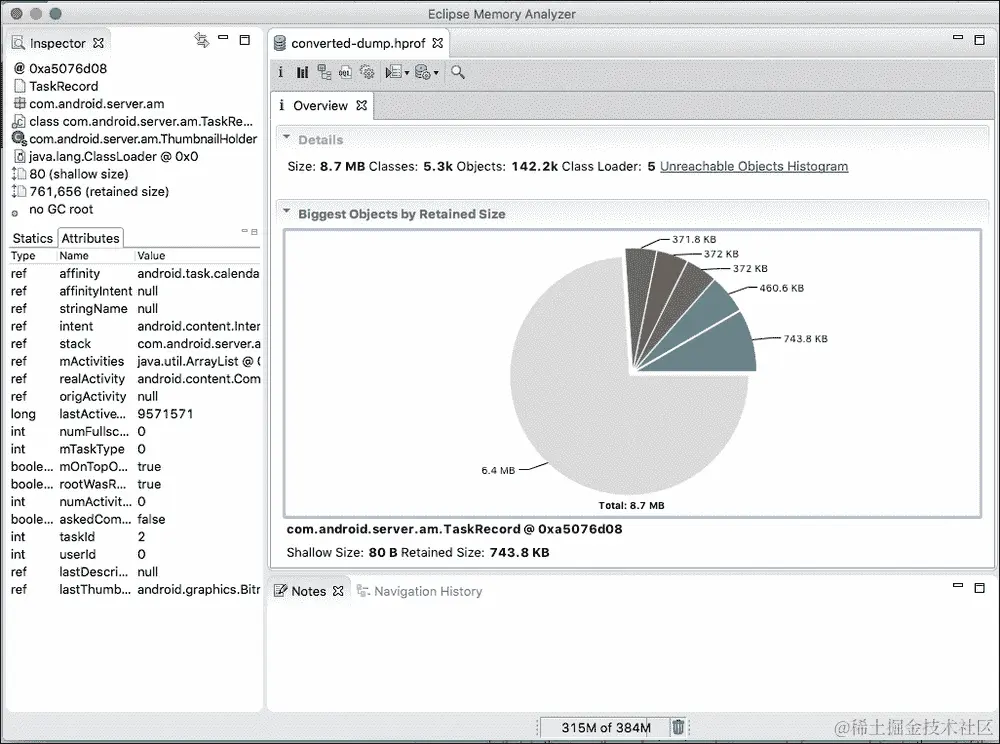Open the Dominator Tree toolbar icon

tap(324, 72)
